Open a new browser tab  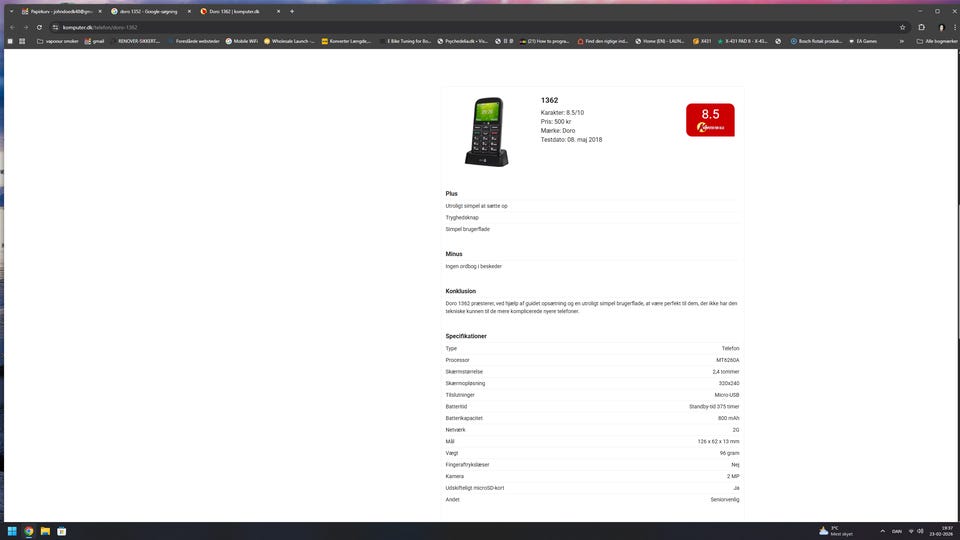coord(292,11)
